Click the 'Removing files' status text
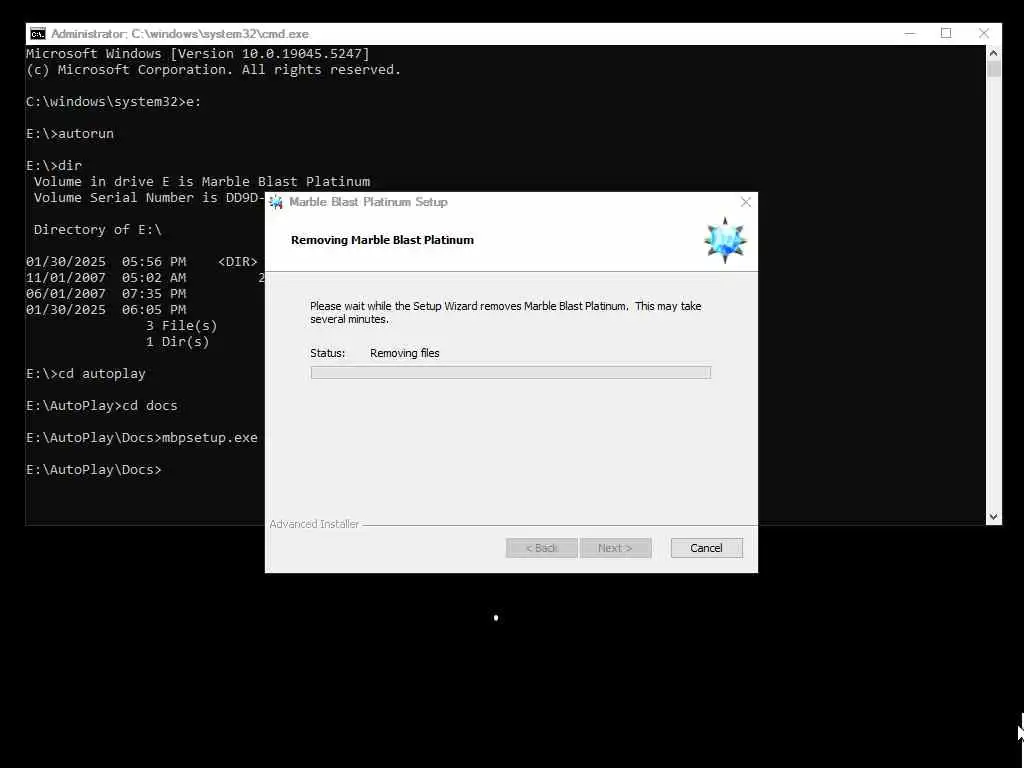The width and height of the screenshot is (1024, 768). [x=404, y=353]
